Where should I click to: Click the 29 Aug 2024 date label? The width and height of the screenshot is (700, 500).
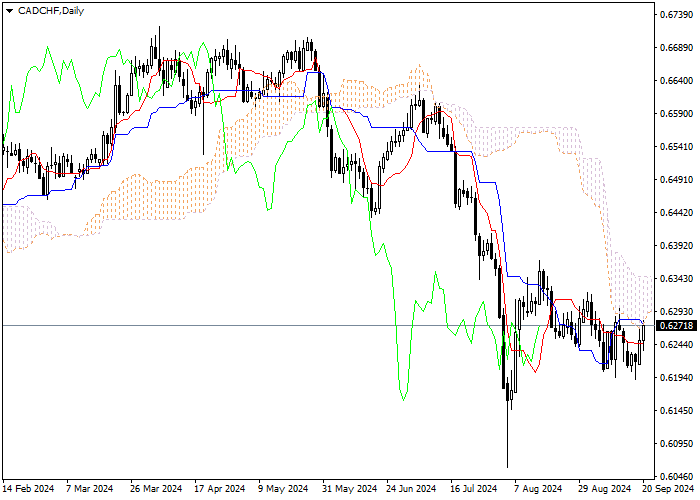[604, 489]
